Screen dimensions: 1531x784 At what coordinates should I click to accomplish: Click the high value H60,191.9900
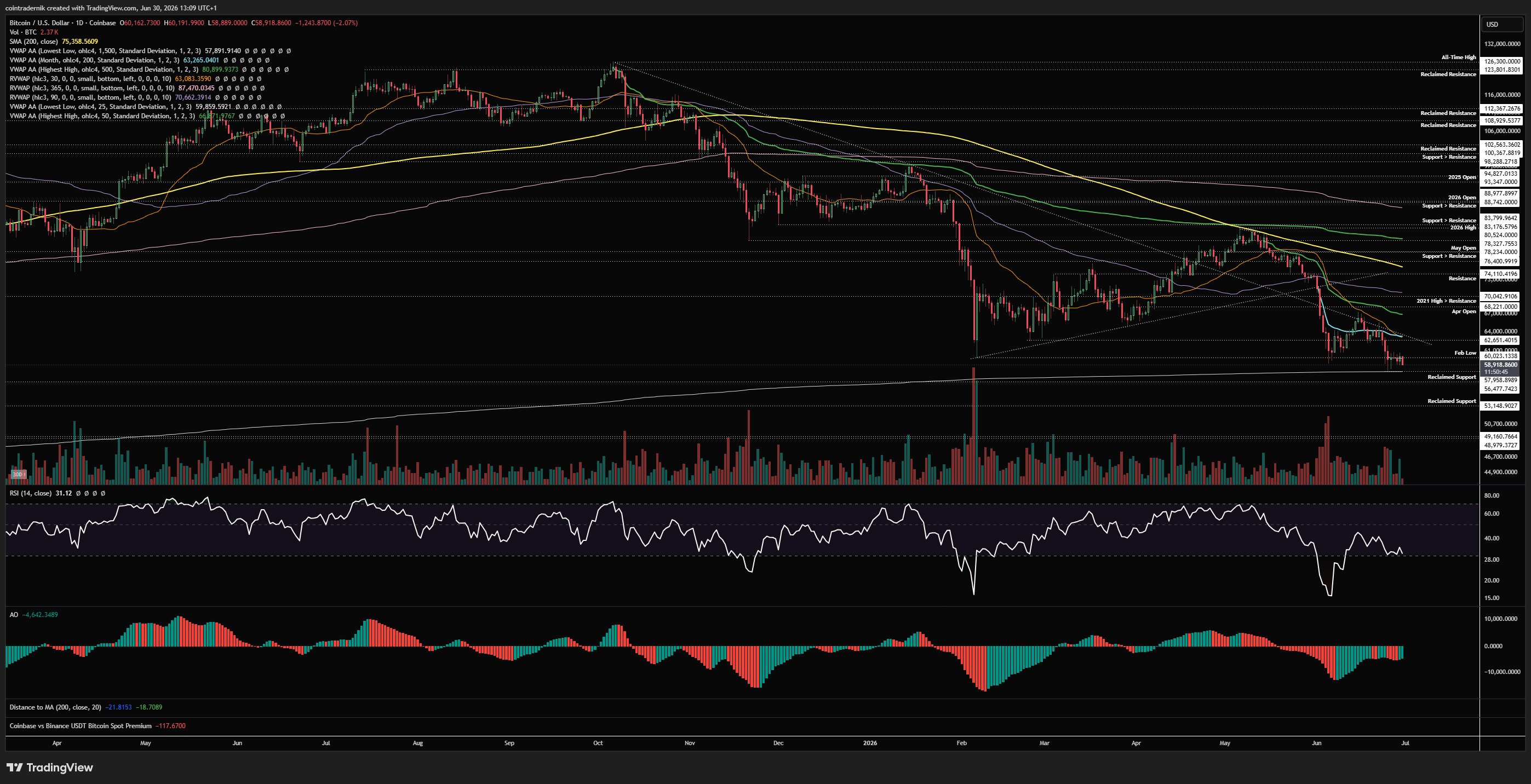(184, 22)
